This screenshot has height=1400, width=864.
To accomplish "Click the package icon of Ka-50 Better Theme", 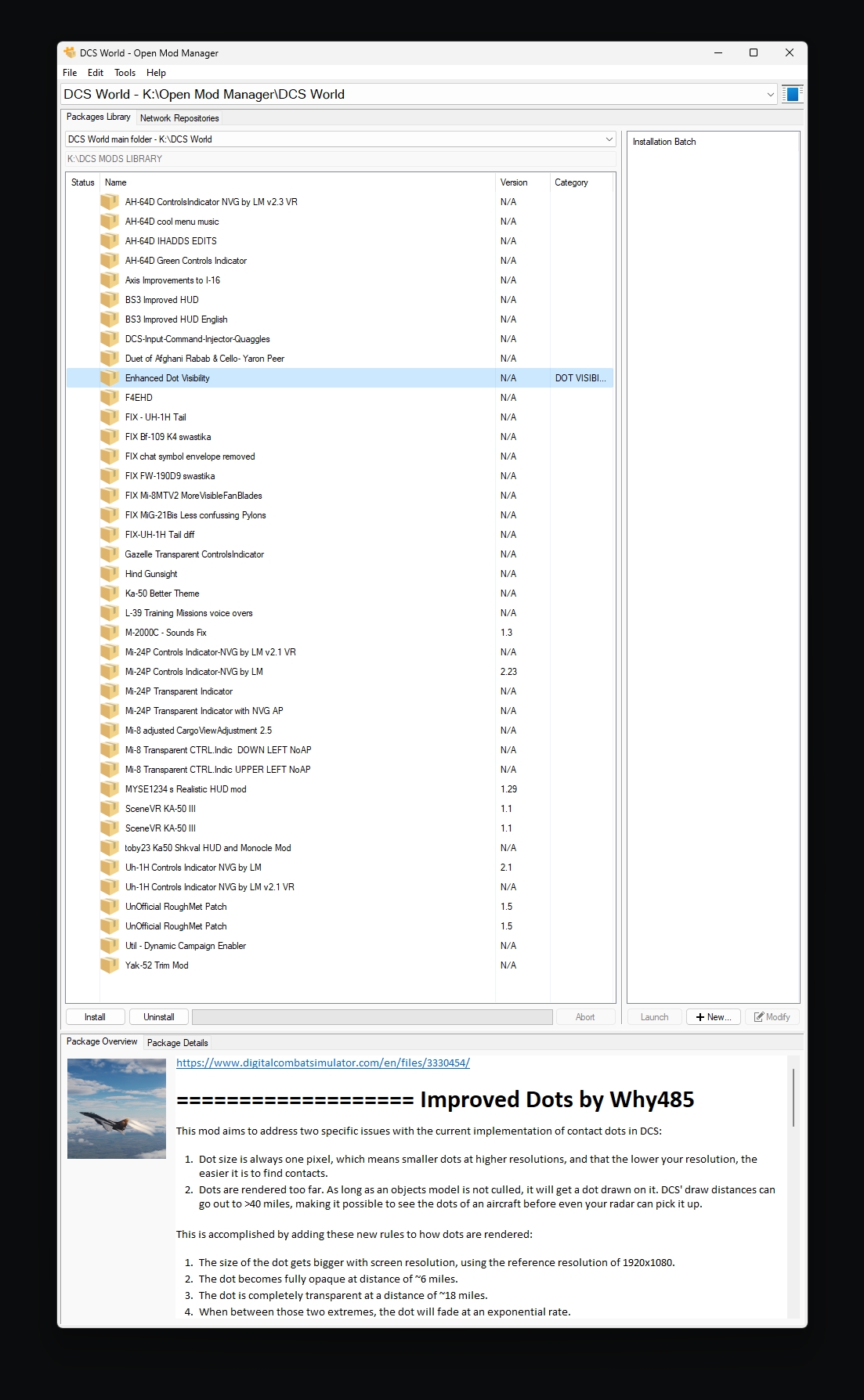I will [110, 593].
